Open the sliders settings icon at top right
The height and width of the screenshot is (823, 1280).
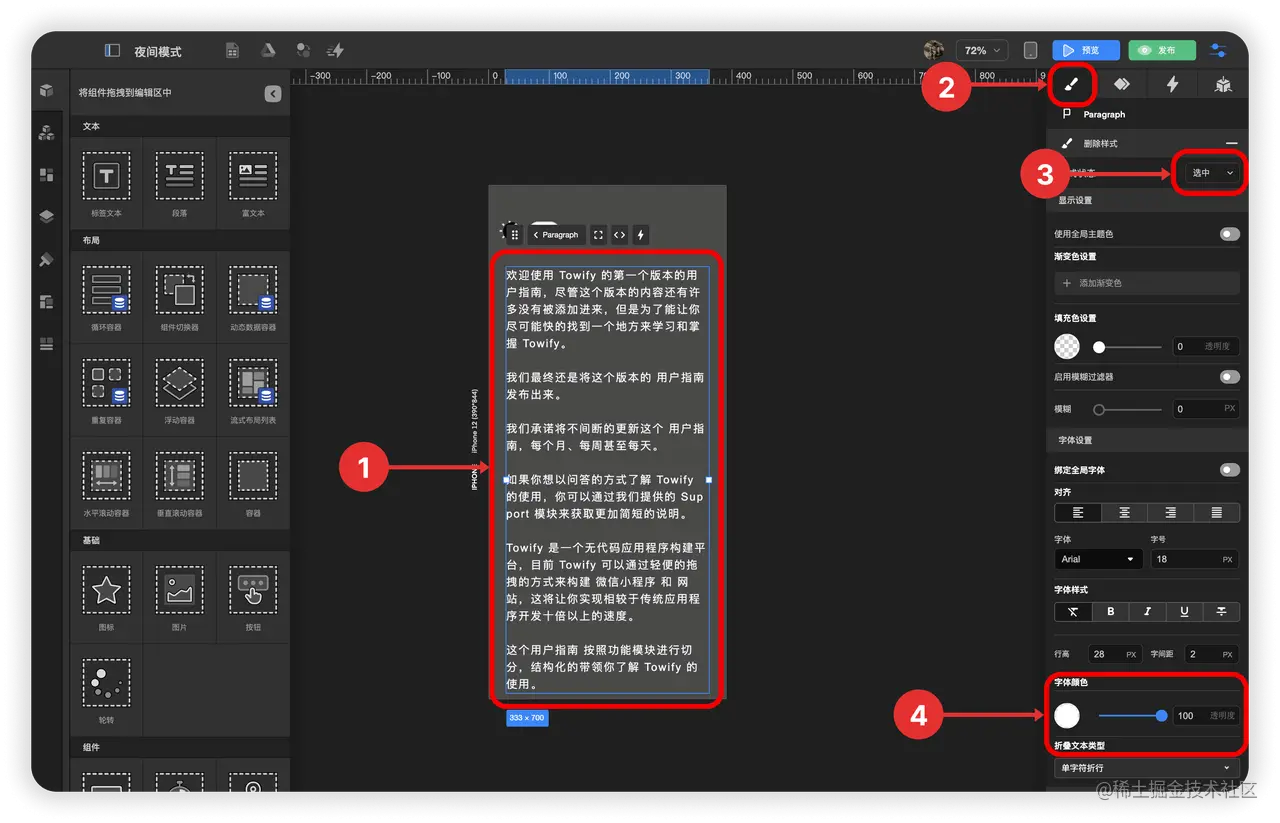(1218, 50)
